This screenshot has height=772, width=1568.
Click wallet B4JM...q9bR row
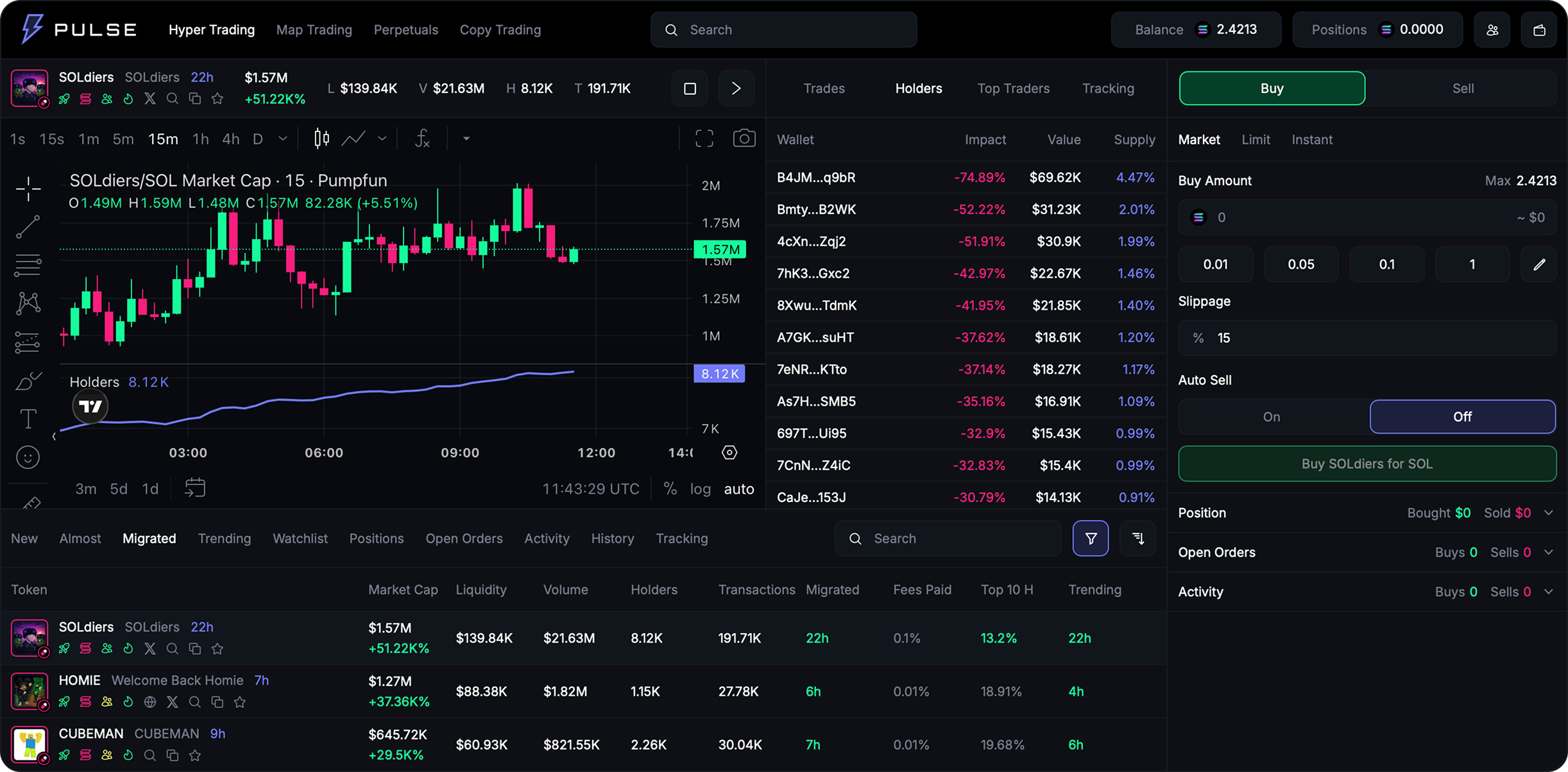966,178
